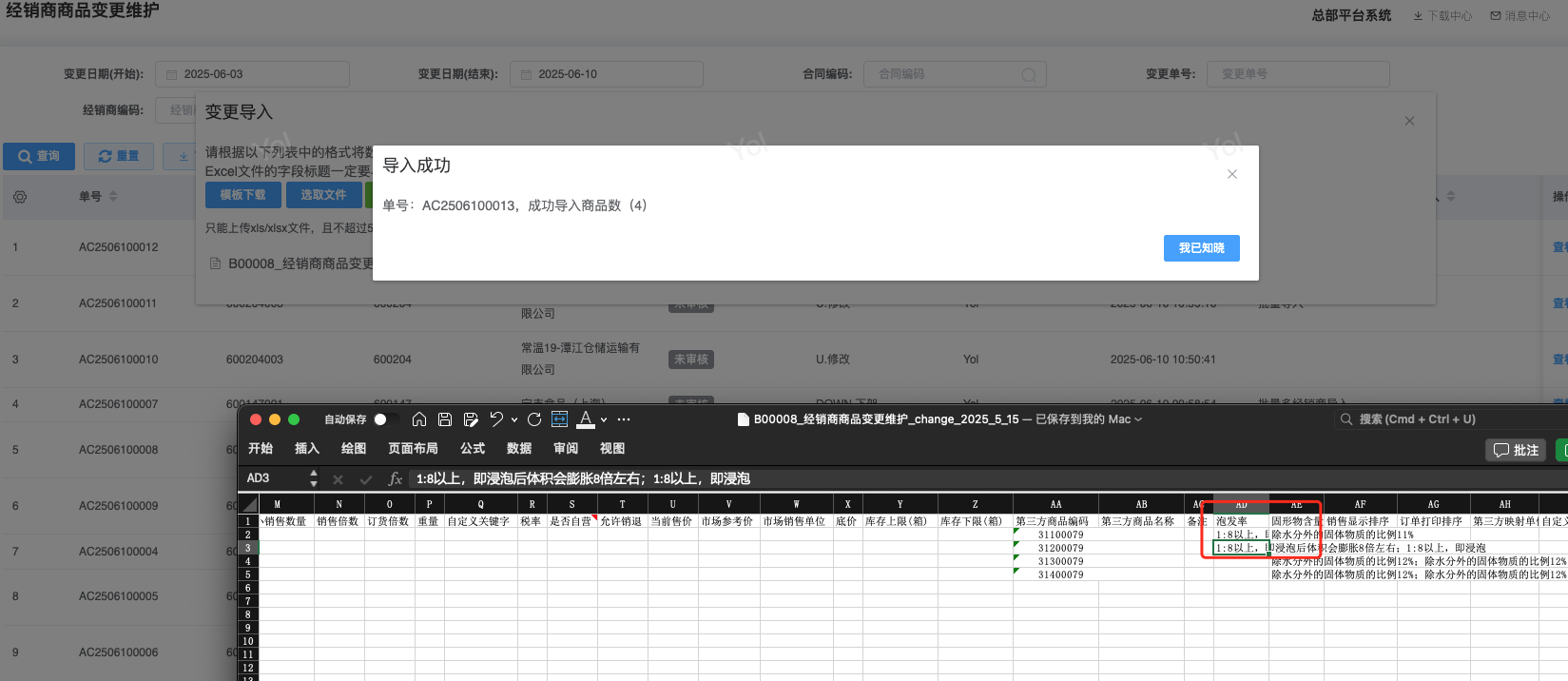The image size is (1568, 681).
Task: Click the column width fit icon
Action: [x=559, y=419]
